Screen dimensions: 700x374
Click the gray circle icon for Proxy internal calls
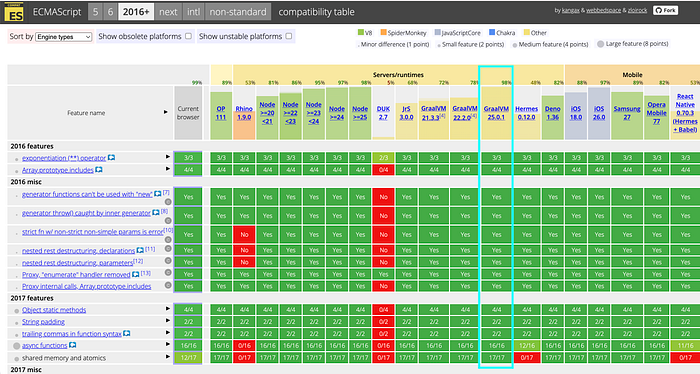(x=168, y=285)
